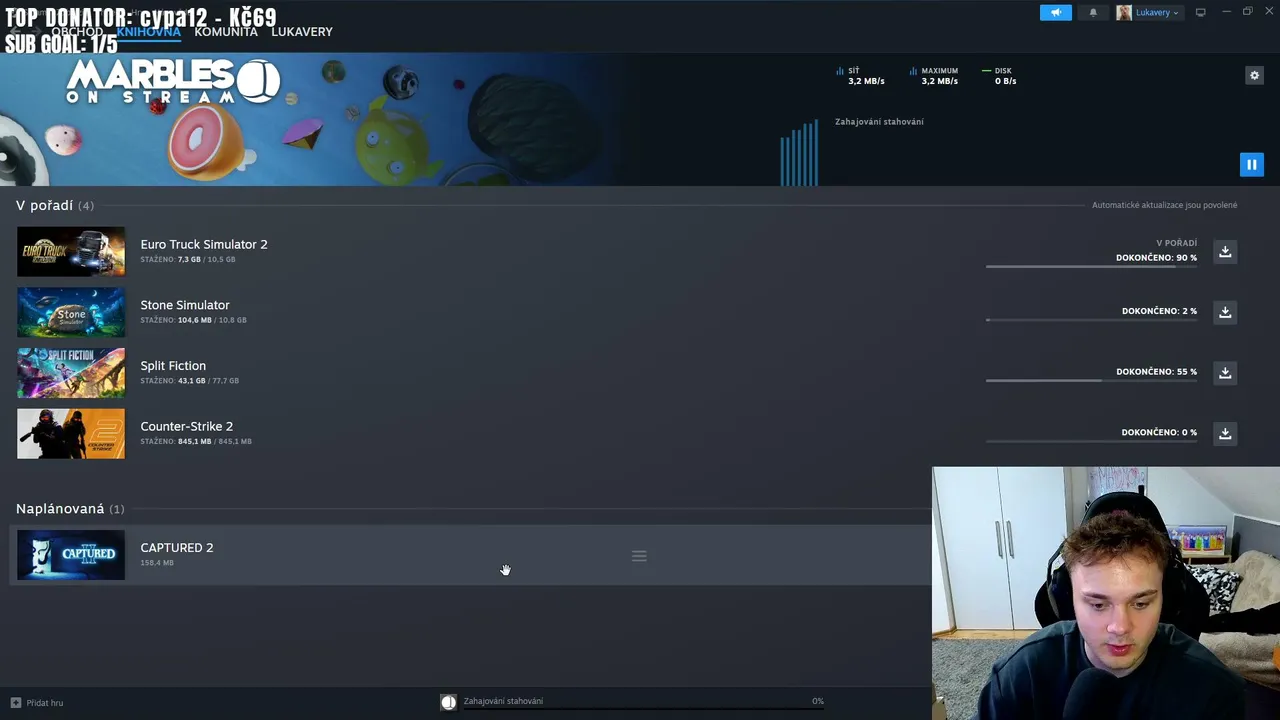Pause the current download
This screenshot has width=1280, height=720.
[x=1251, y=164]
